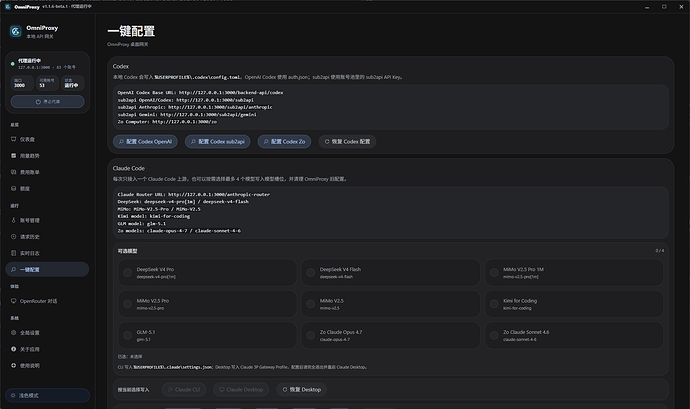The height and width of the screenshot is (409, 690).
Task: Click the clock icon beside 请求历史
Action: click(x=14, y=236)
